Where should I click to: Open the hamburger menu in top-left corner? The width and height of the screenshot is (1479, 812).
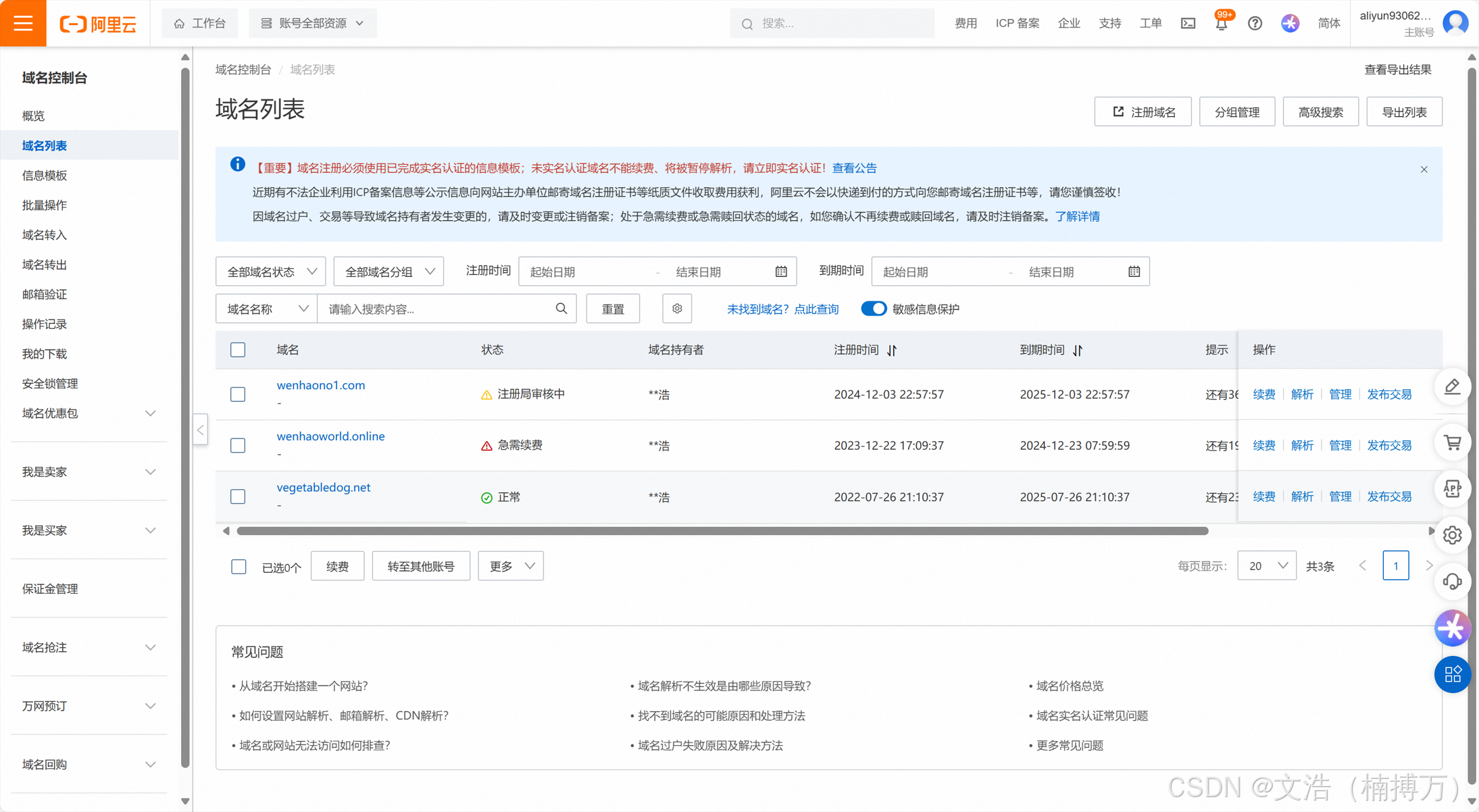[23, 23]
